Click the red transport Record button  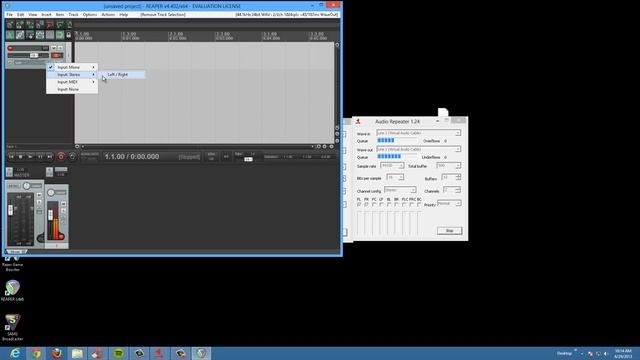point(61,157)
